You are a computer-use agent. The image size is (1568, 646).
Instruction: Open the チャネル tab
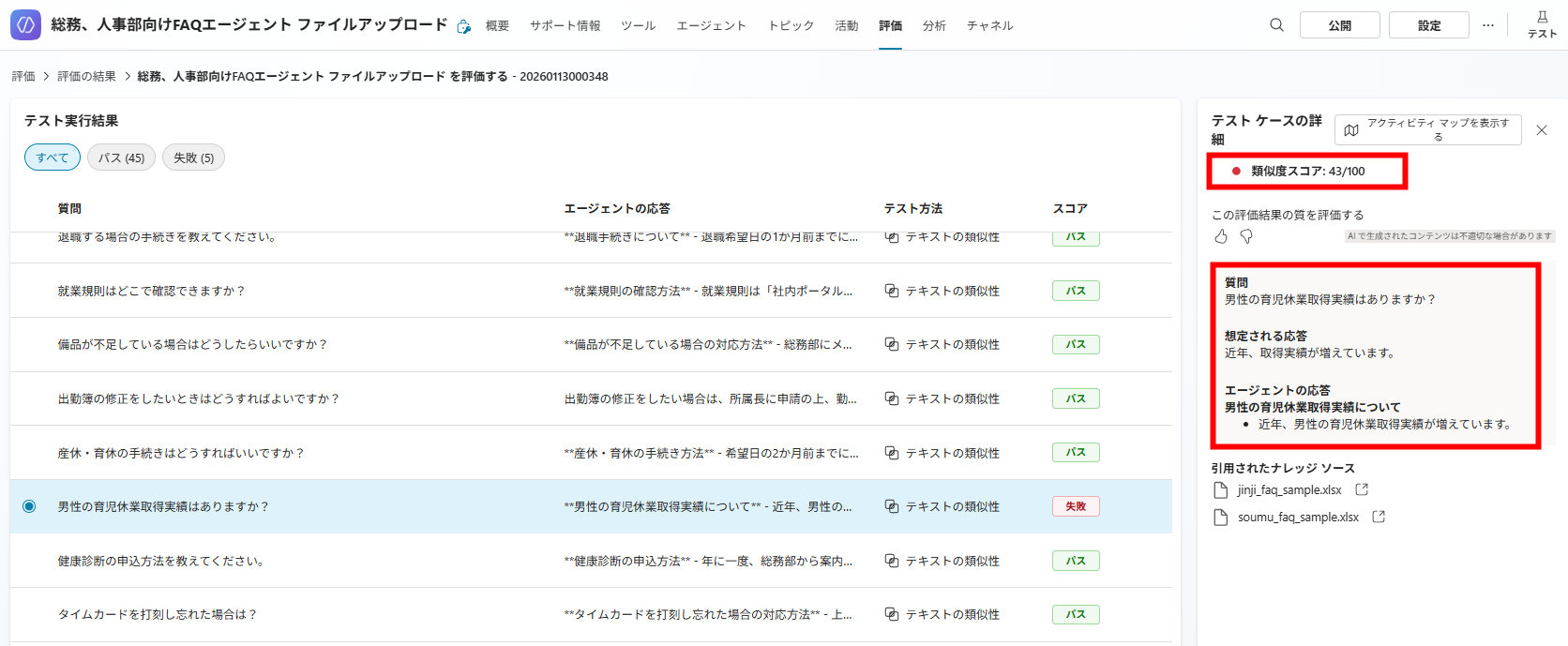[989, 25]
